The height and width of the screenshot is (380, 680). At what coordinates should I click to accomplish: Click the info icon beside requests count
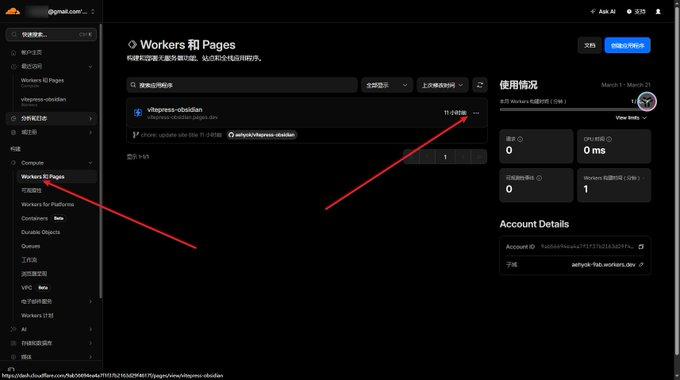pyautogui.click(x=520, y=139)
